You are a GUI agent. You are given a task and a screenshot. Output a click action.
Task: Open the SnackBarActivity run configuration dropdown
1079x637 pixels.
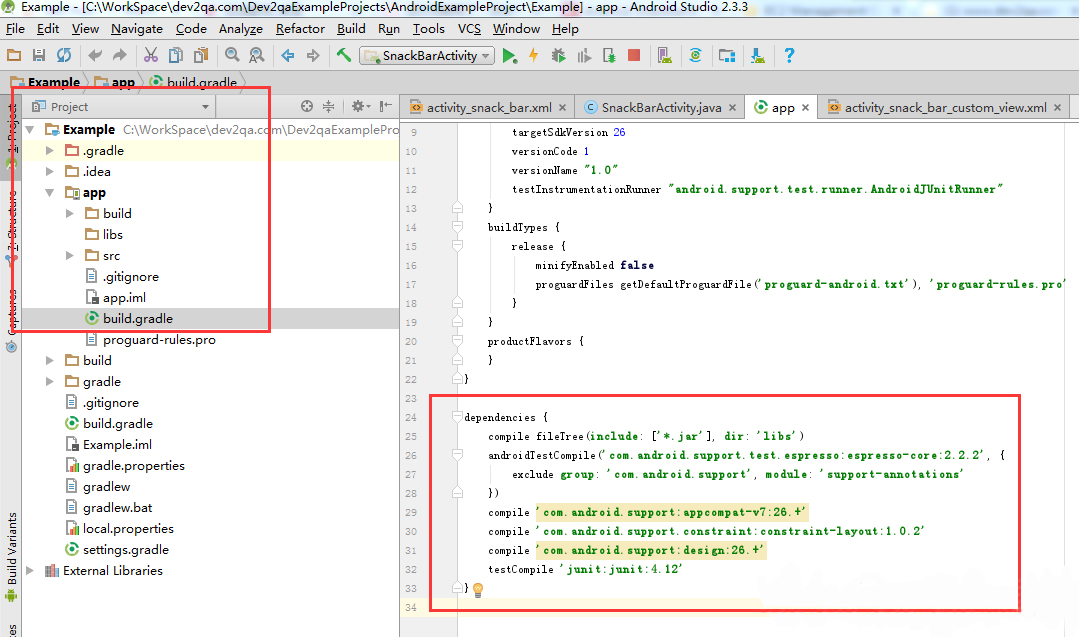click(x=427, y=56)
